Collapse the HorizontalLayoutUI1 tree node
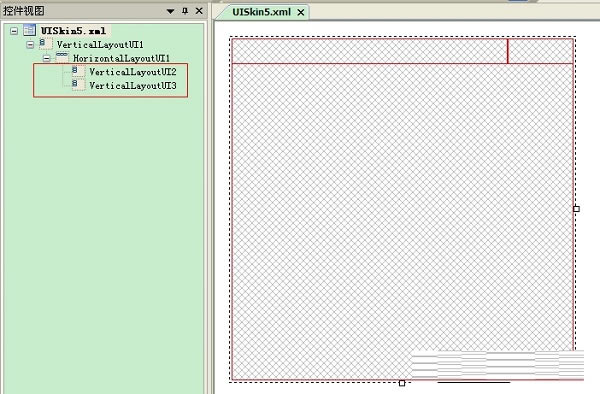Image resolution: width=600 pixels, height=394 pixels. tap(47, 59)
